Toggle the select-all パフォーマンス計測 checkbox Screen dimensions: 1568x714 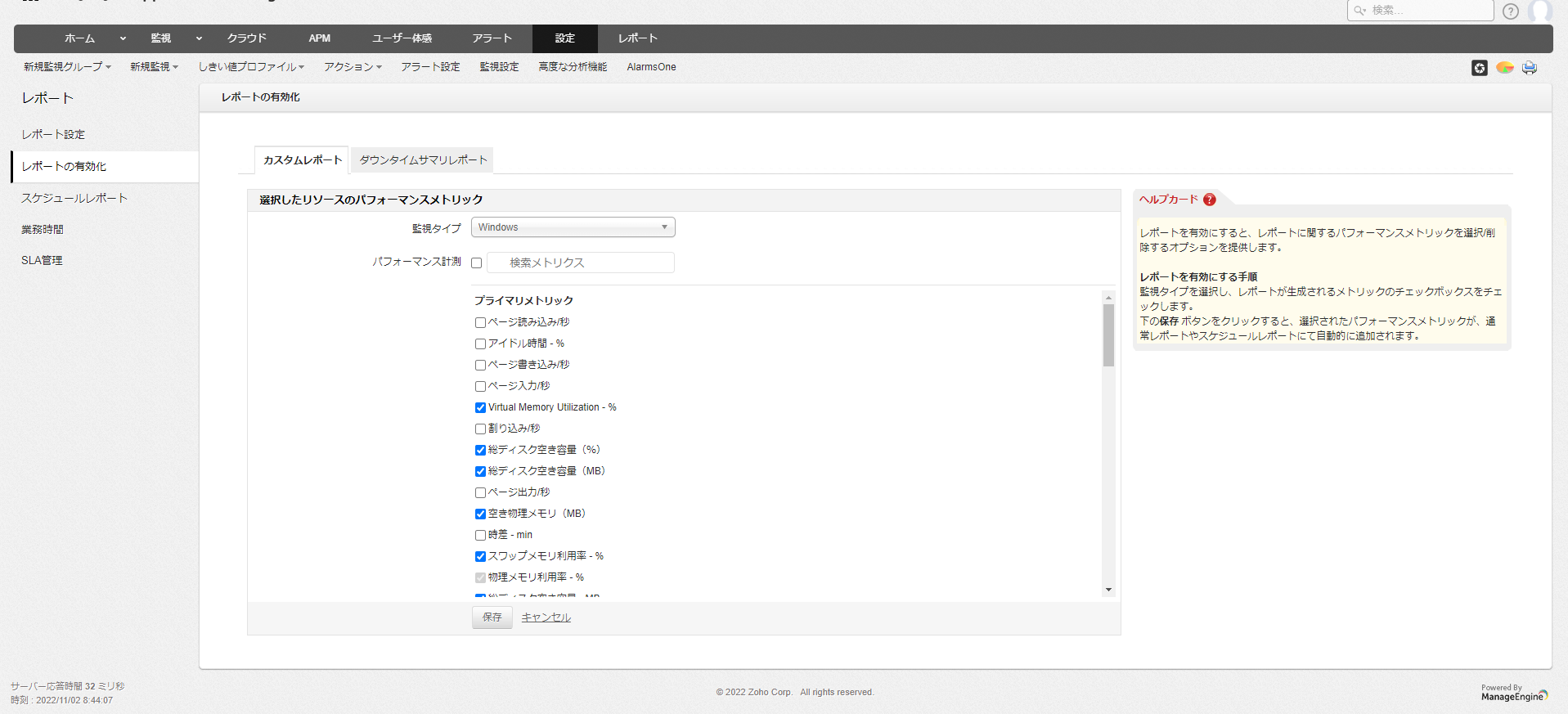click(x=476, y=263)
